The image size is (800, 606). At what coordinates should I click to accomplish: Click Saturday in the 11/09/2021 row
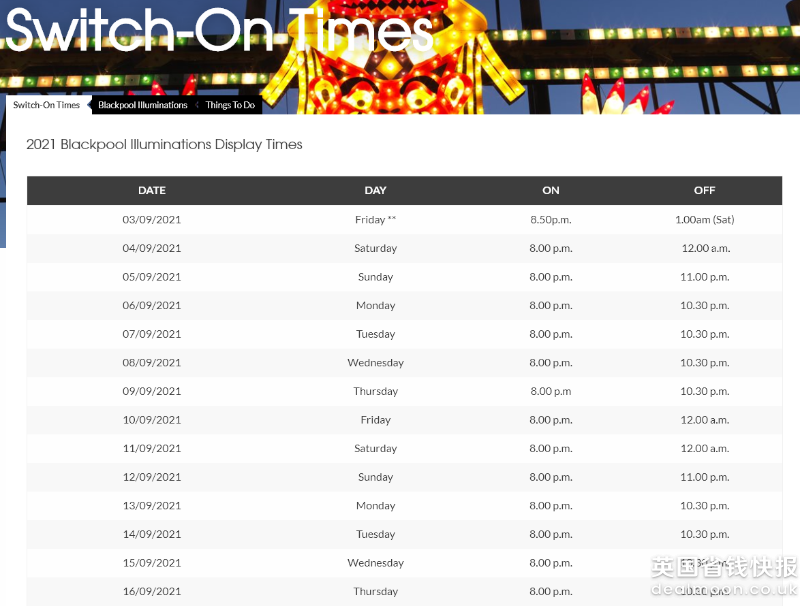coord(376,448)
